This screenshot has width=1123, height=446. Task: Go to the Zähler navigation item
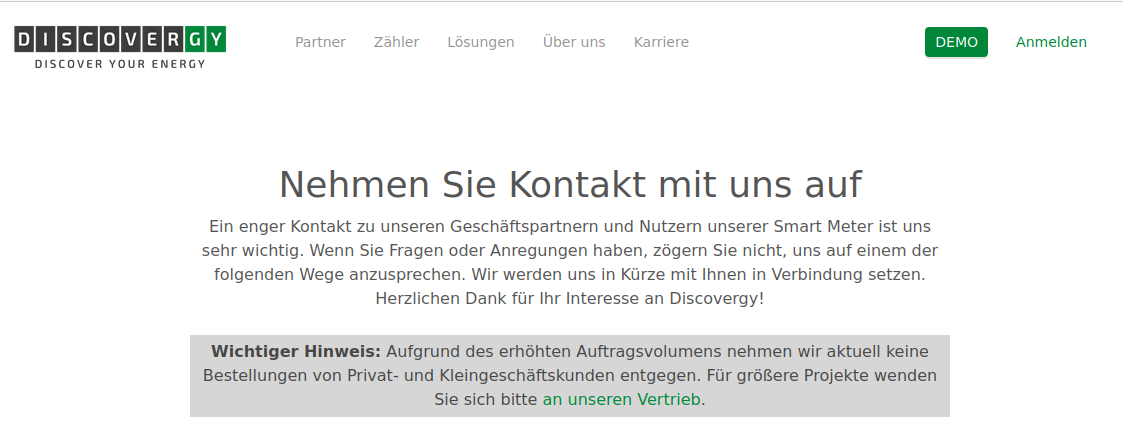click(396, 42)
